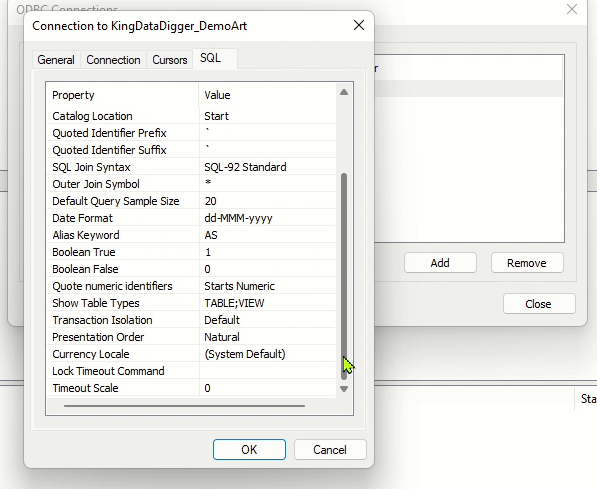
Task: Close the ODBC Connections window with X
Action: [x=572, y=9]
